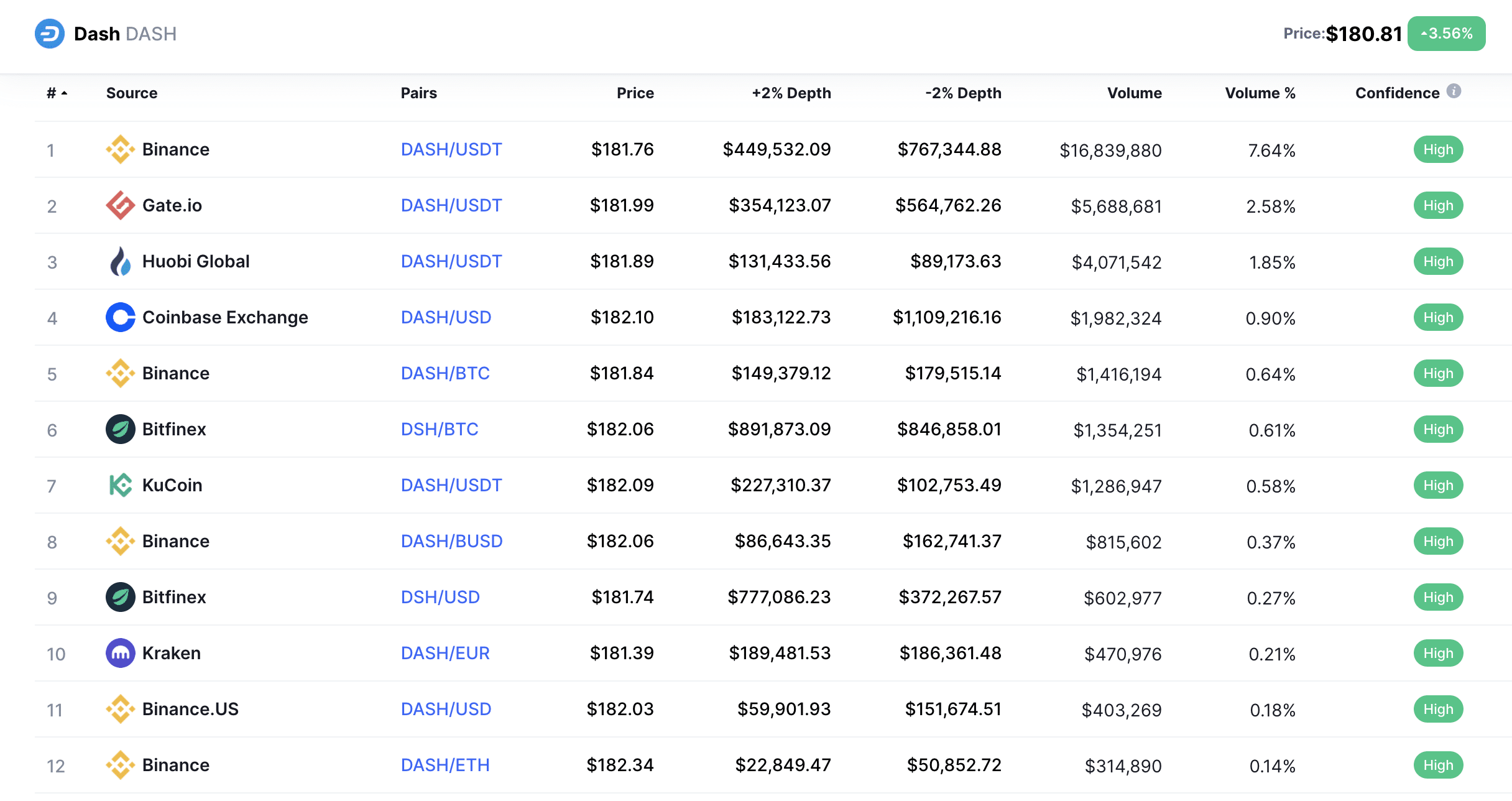Screen dimensions: 1512x801
Task: Click the Binance.US source name
Action: [190, 709]
